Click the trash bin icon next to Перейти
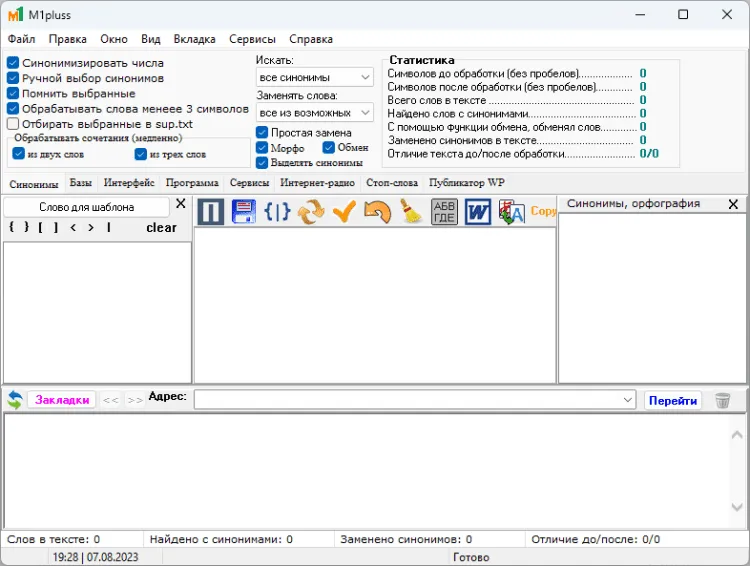The width and height of the screenshot is (750, 566). 723,400
